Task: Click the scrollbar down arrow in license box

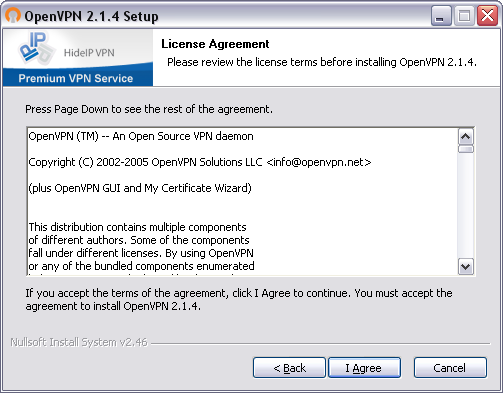Action: pyautogui.click(x=465, y=267)
